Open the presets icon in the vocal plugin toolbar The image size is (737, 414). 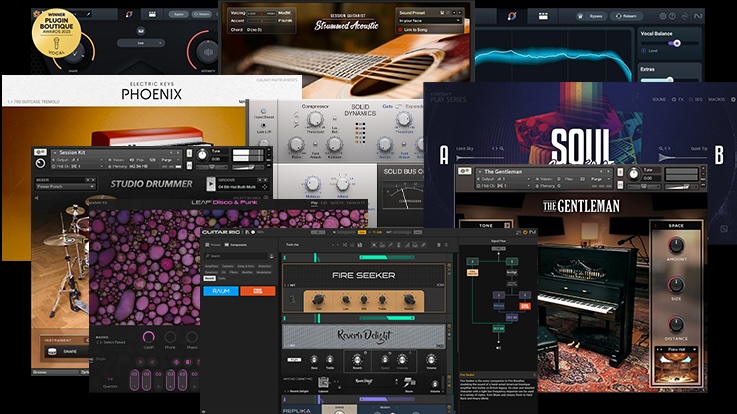coord(543,16)
